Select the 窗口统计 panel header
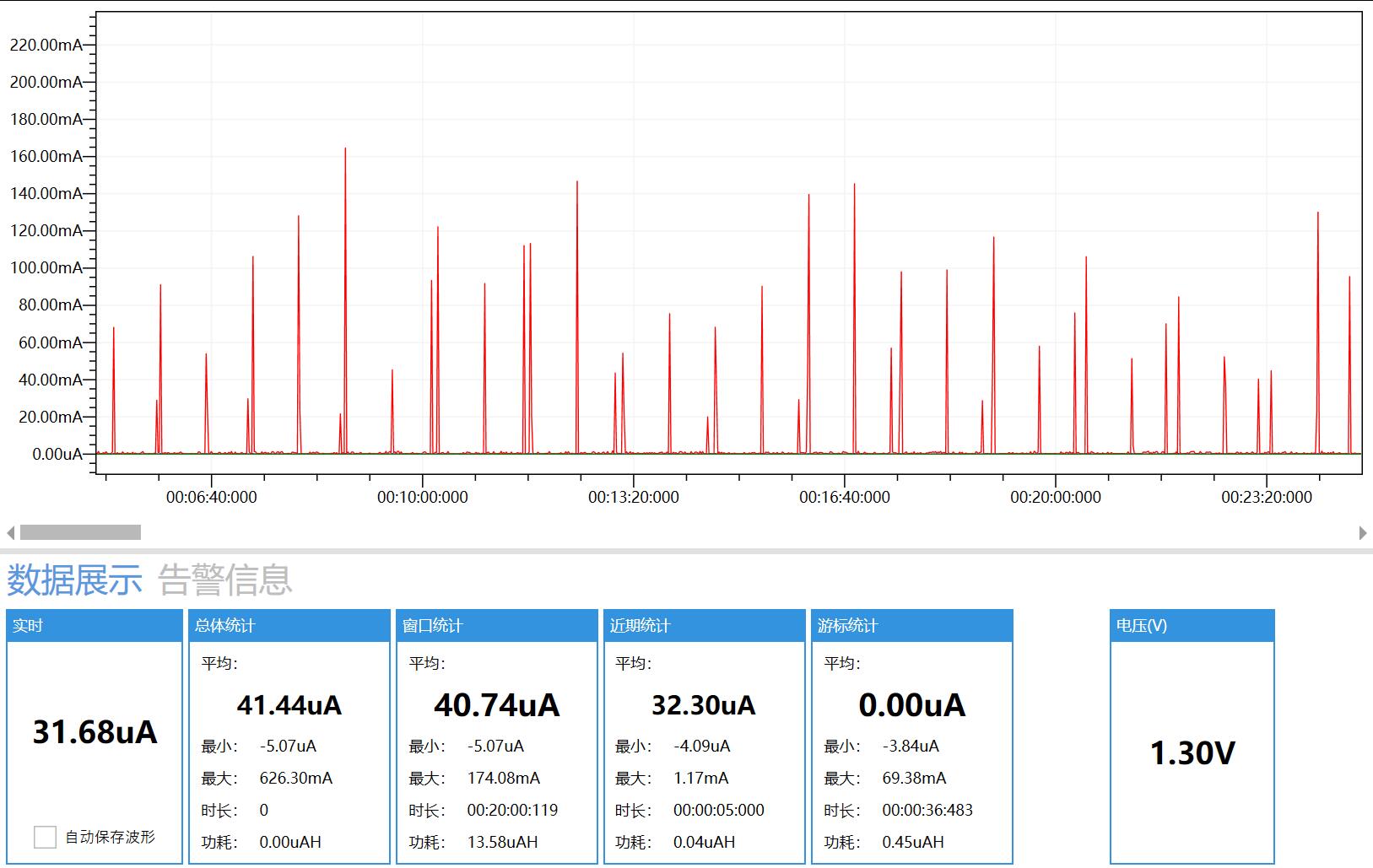 [496, 626]
